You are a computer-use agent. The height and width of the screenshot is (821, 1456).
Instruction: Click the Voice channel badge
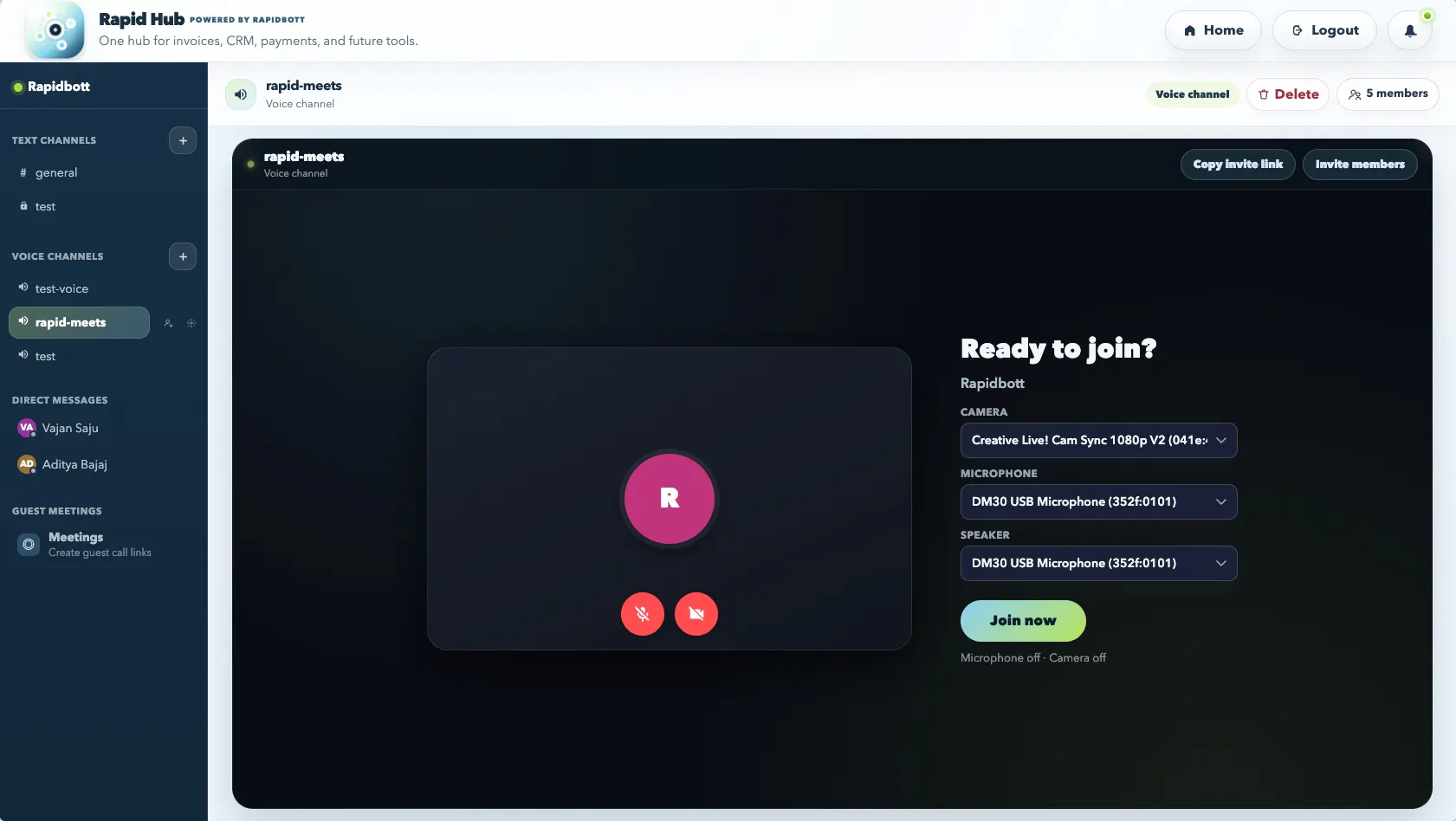[x=1193, y=94]
